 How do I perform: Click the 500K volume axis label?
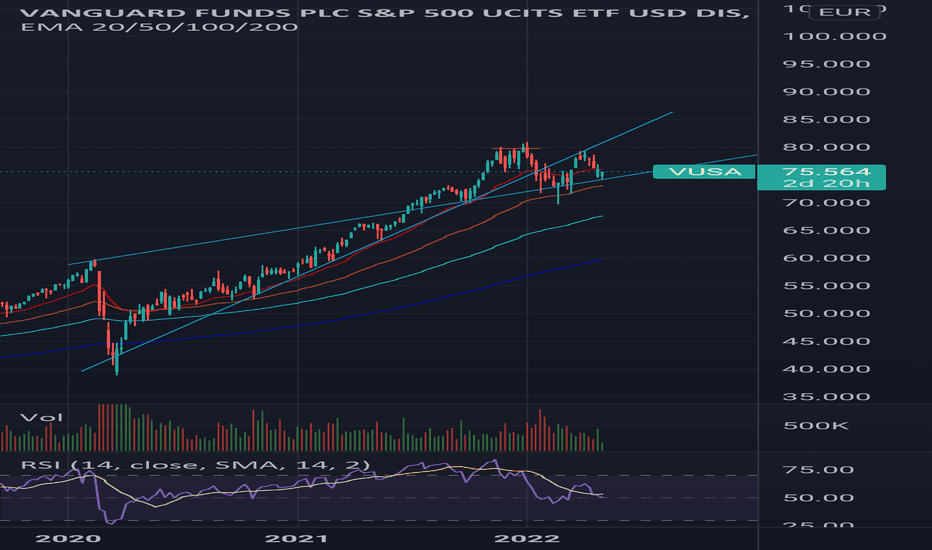click(816, 426)
